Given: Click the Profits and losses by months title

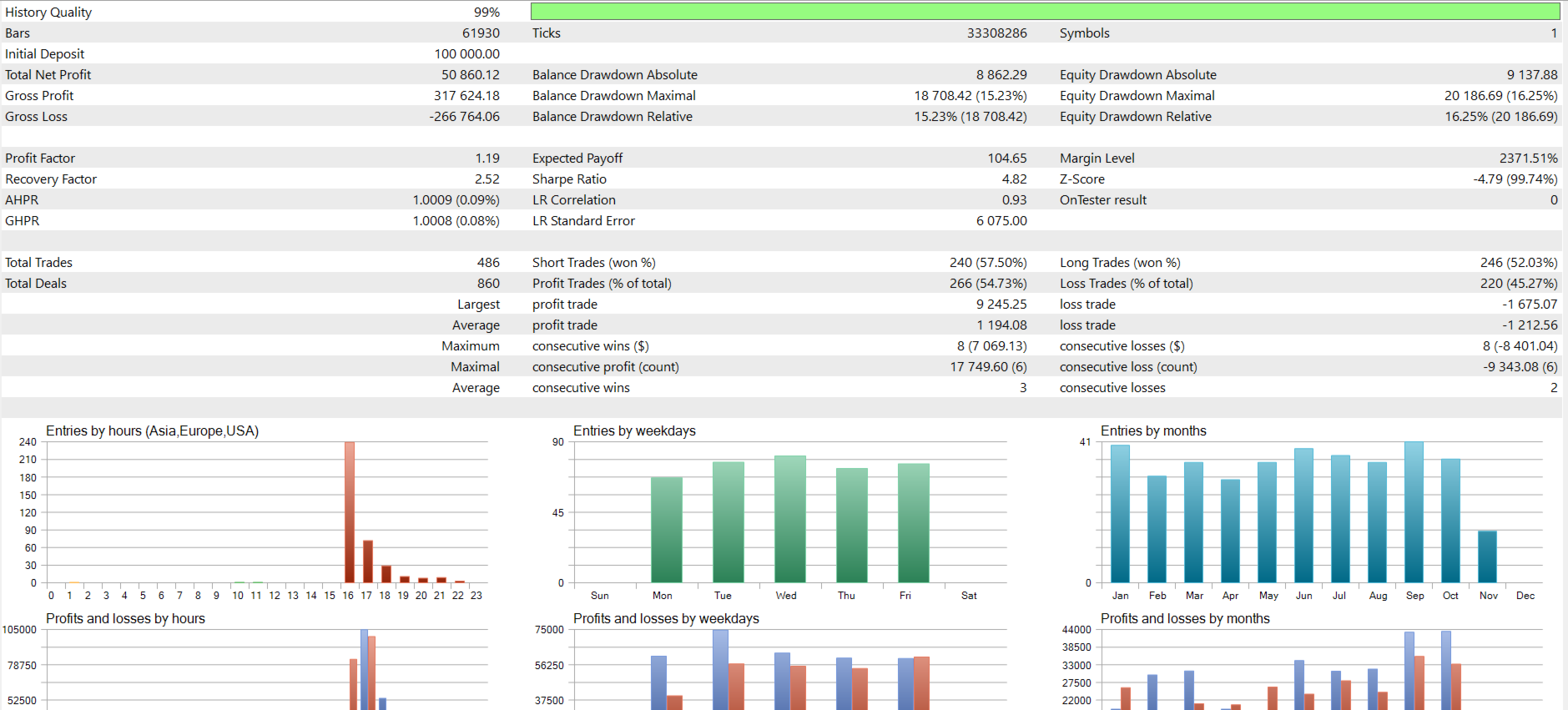Looking at the screenshot, I should pos(1185,618).
